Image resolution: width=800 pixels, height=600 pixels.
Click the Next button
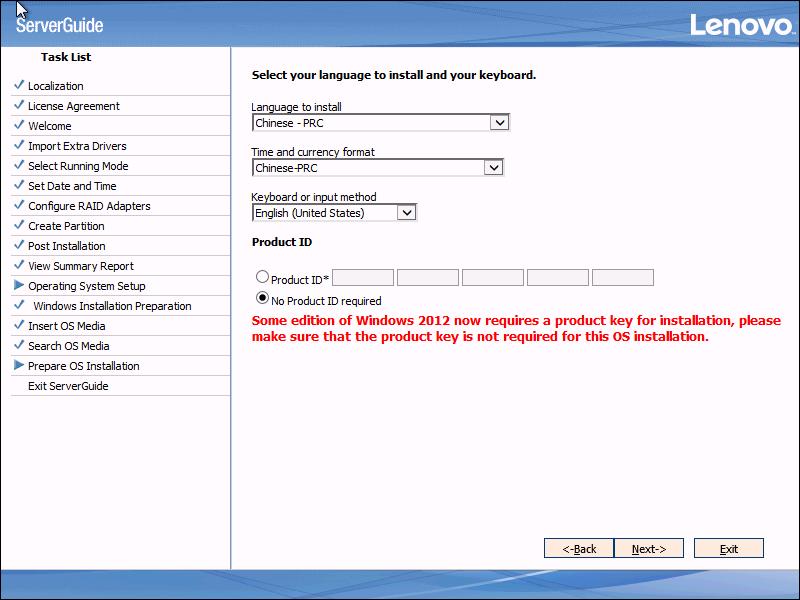pos(648,548)
